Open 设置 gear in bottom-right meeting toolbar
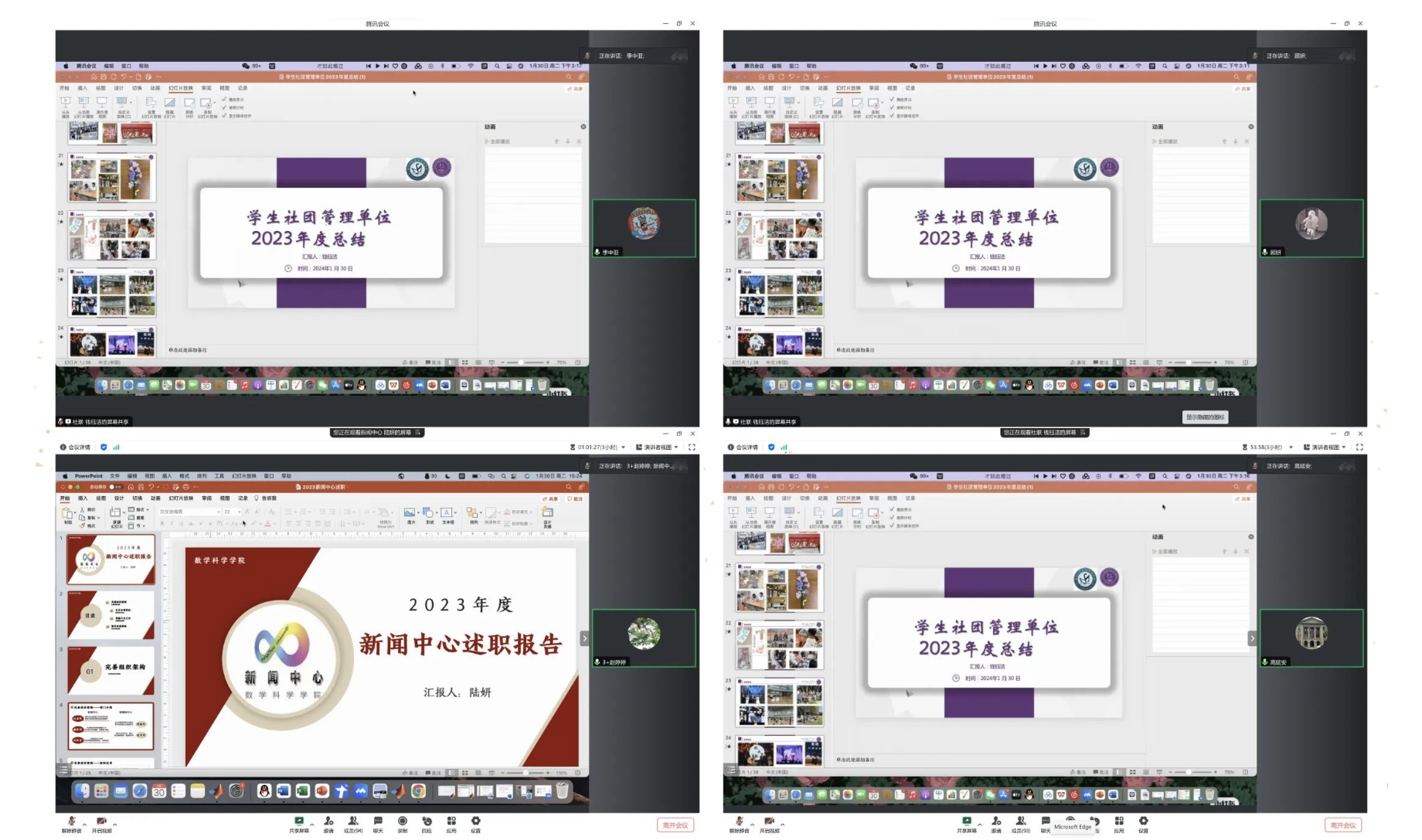 click(1143, 821)
